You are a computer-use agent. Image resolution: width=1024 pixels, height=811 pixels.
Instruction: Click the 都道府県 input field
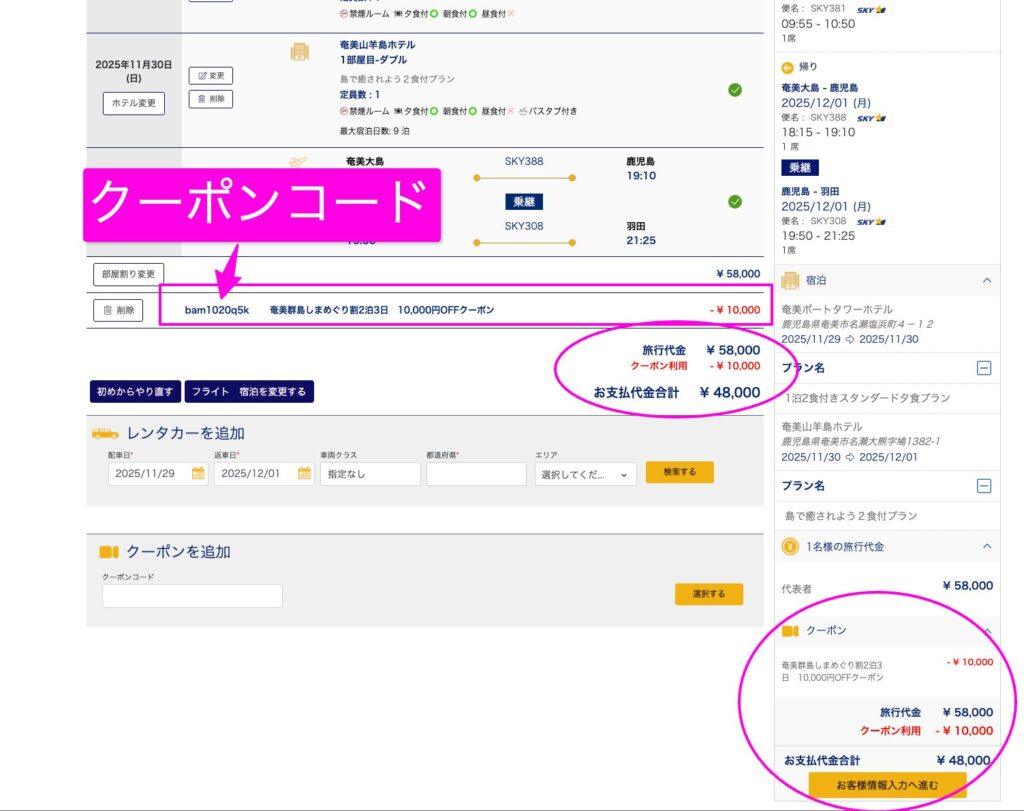point(476,473)
